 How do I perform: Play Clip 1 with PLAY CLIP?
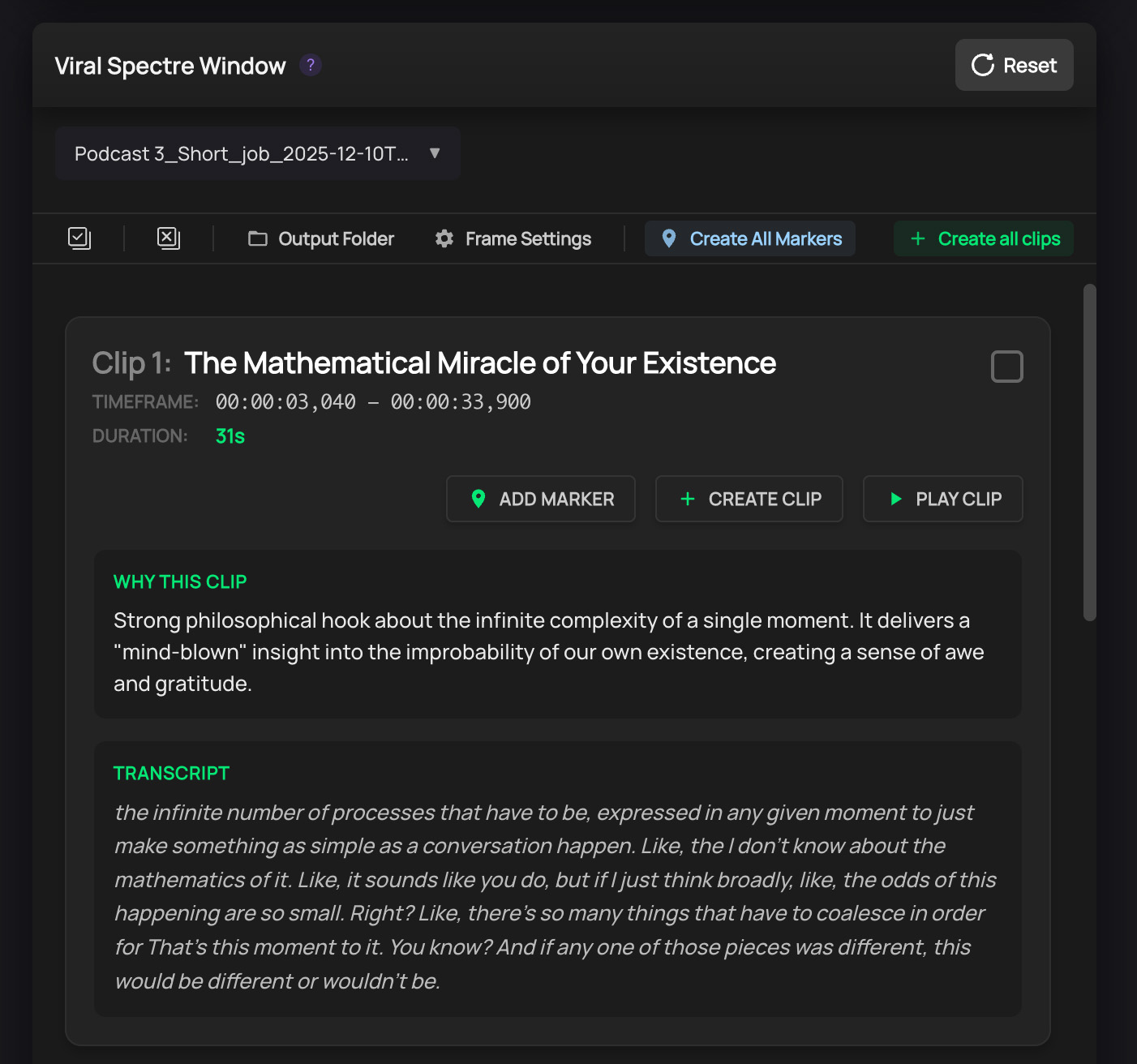(942, 499)
